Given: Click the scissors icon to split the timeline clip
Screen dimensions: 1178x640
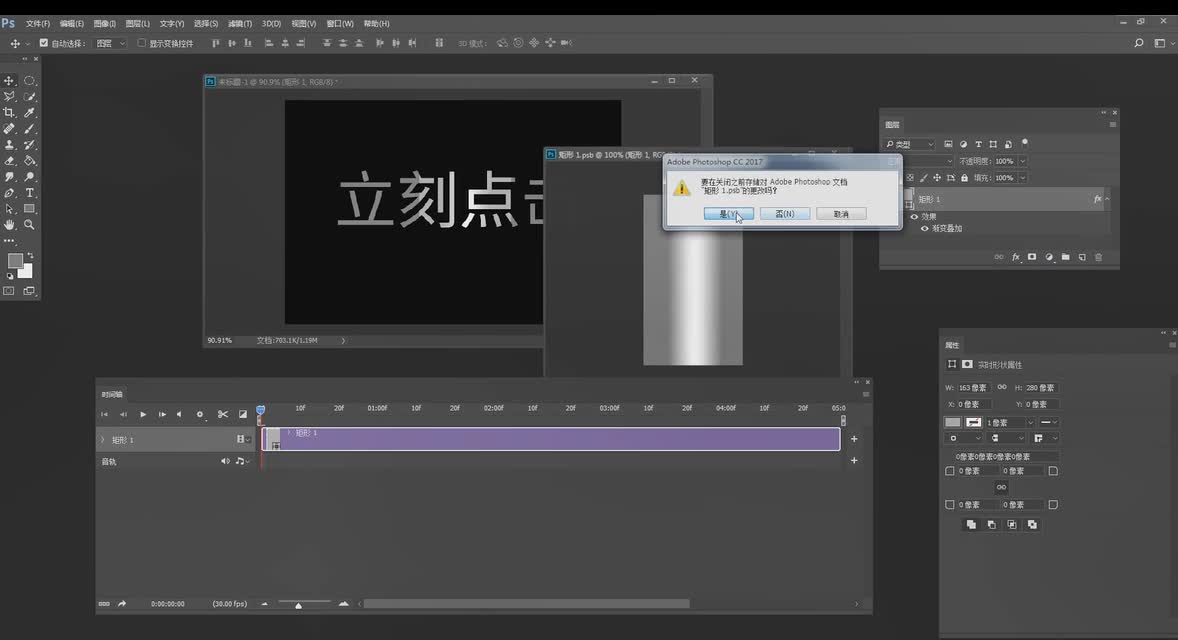Looking at the screenshot, I should 225,414.
